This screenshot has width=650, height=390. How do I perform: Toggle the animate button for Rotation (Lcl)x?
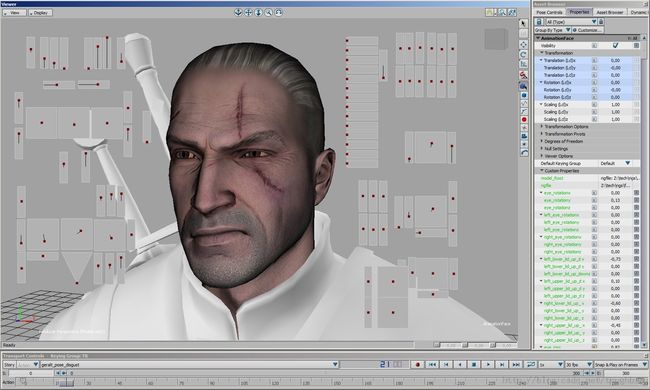[x=594, y=82]
